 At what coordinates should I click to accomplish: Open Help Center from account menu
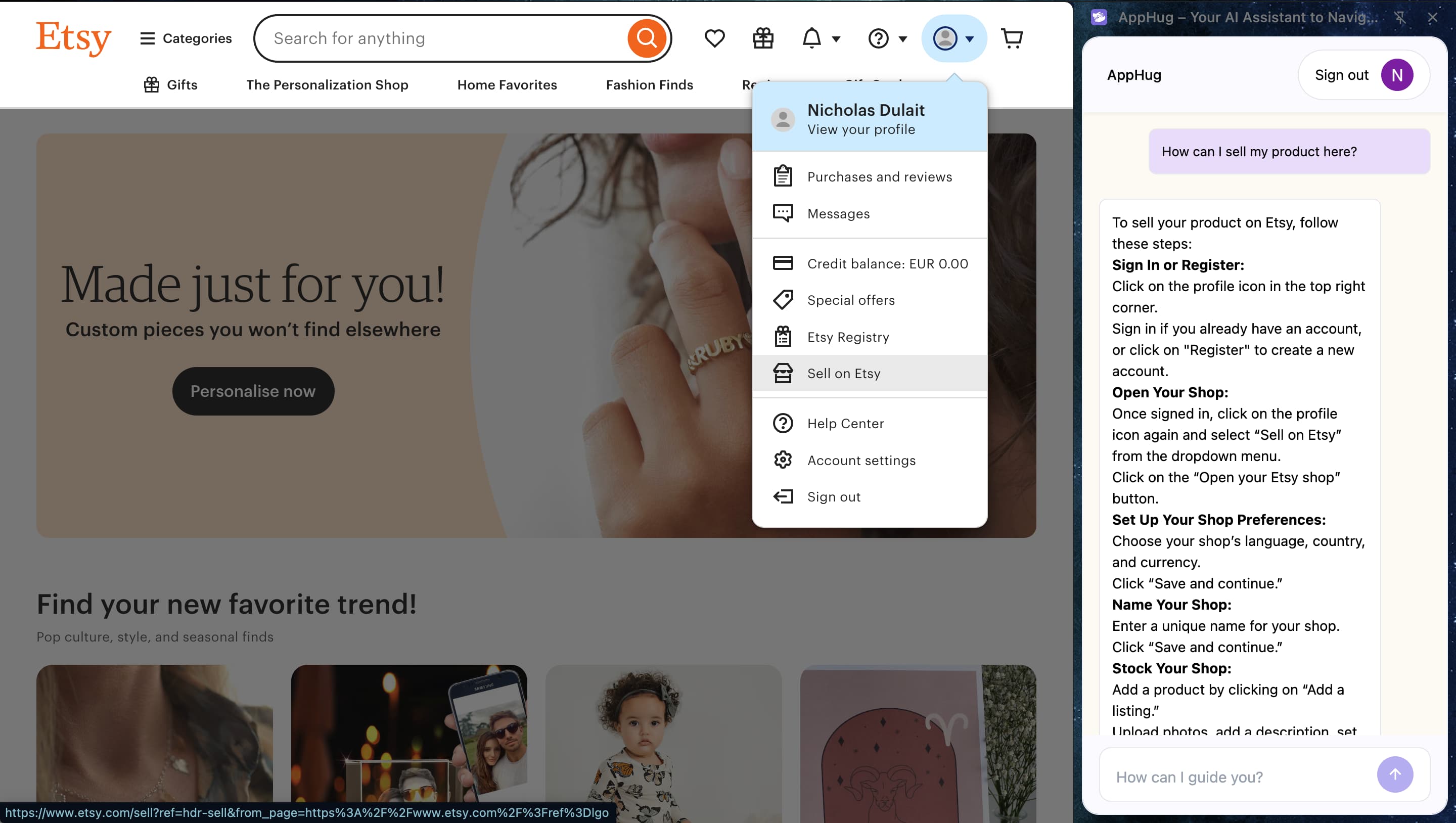pyautogui.click(x=870, y=423)
